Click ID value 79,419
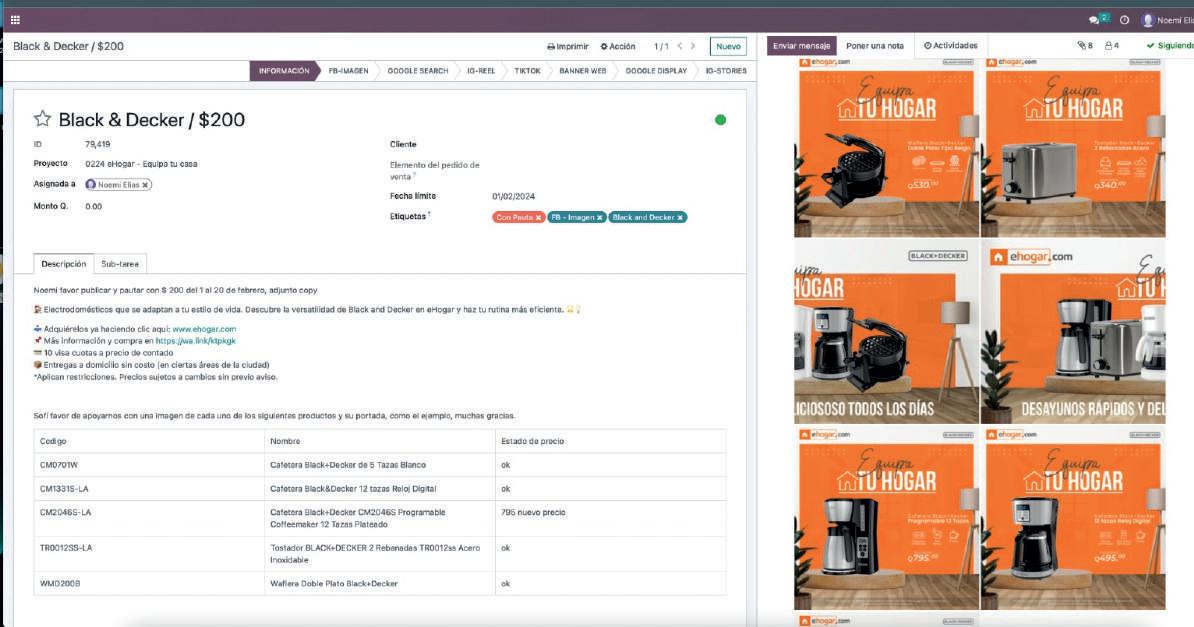This screenshot has height=627, width=1194. [97, 144]
